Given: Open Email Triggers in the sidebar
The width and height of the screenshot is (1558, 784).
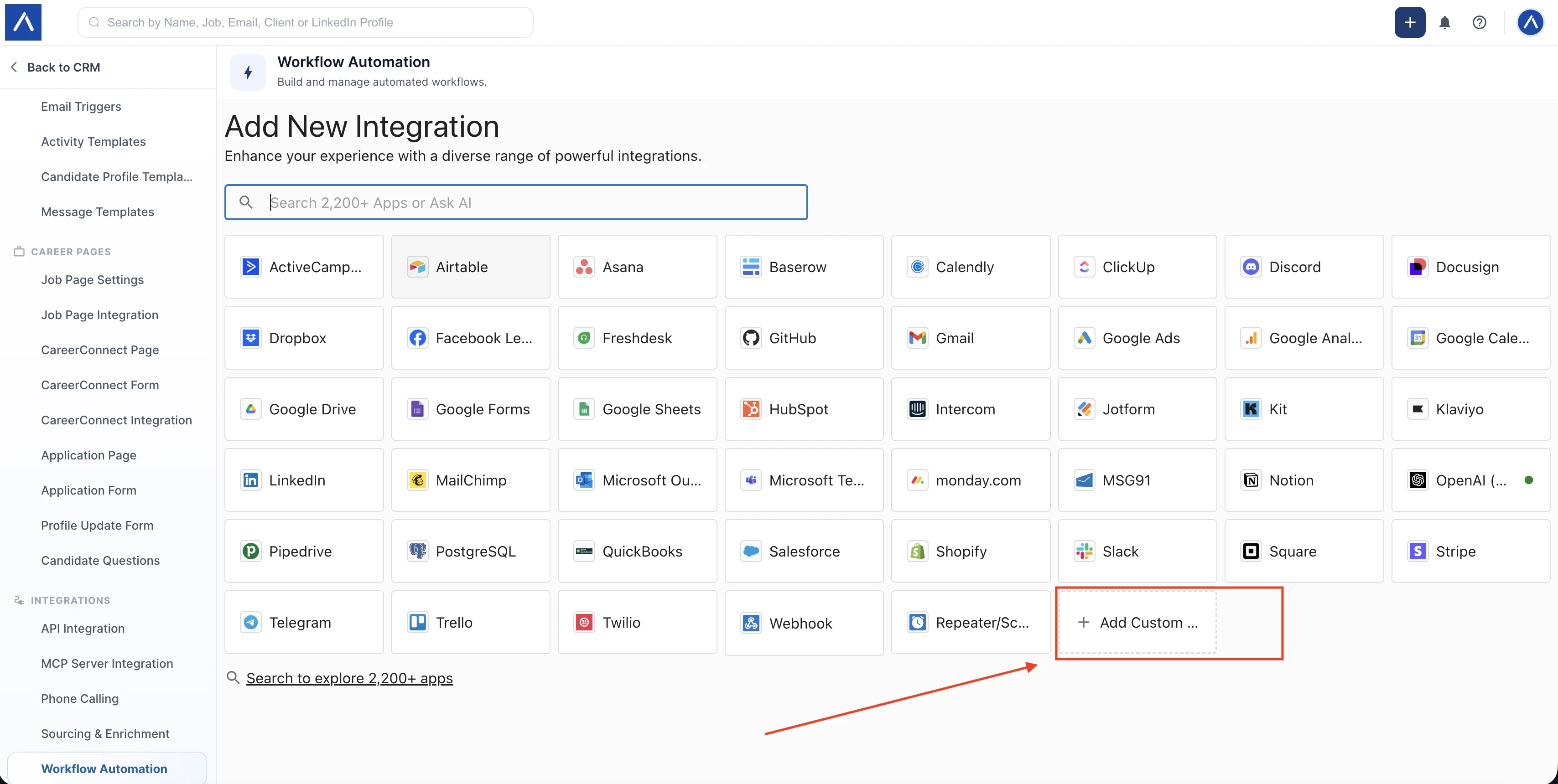Looking at the screenshot, I should (81, 106).
